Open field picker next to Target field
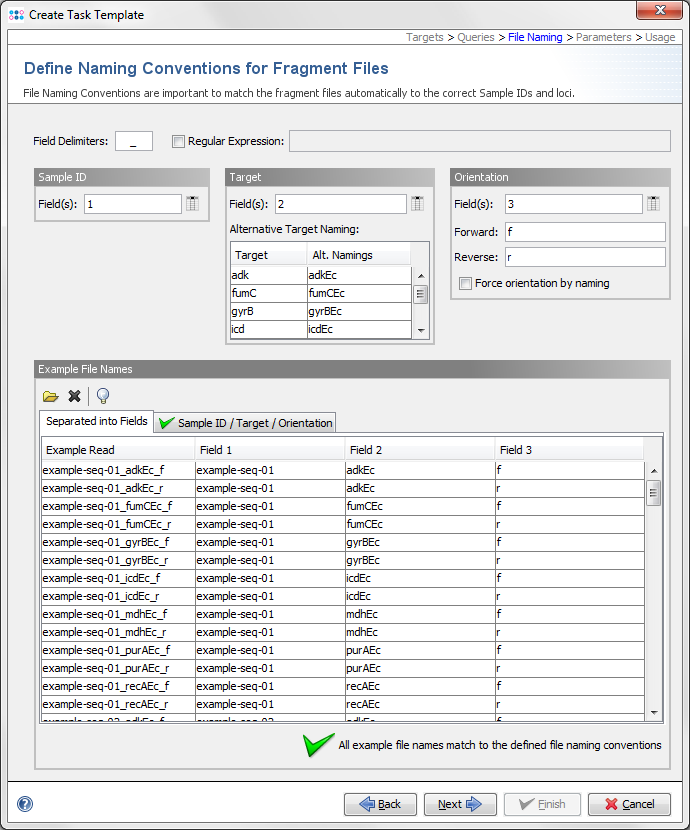Screen dimensions: 690x830 tap(417, 204)
